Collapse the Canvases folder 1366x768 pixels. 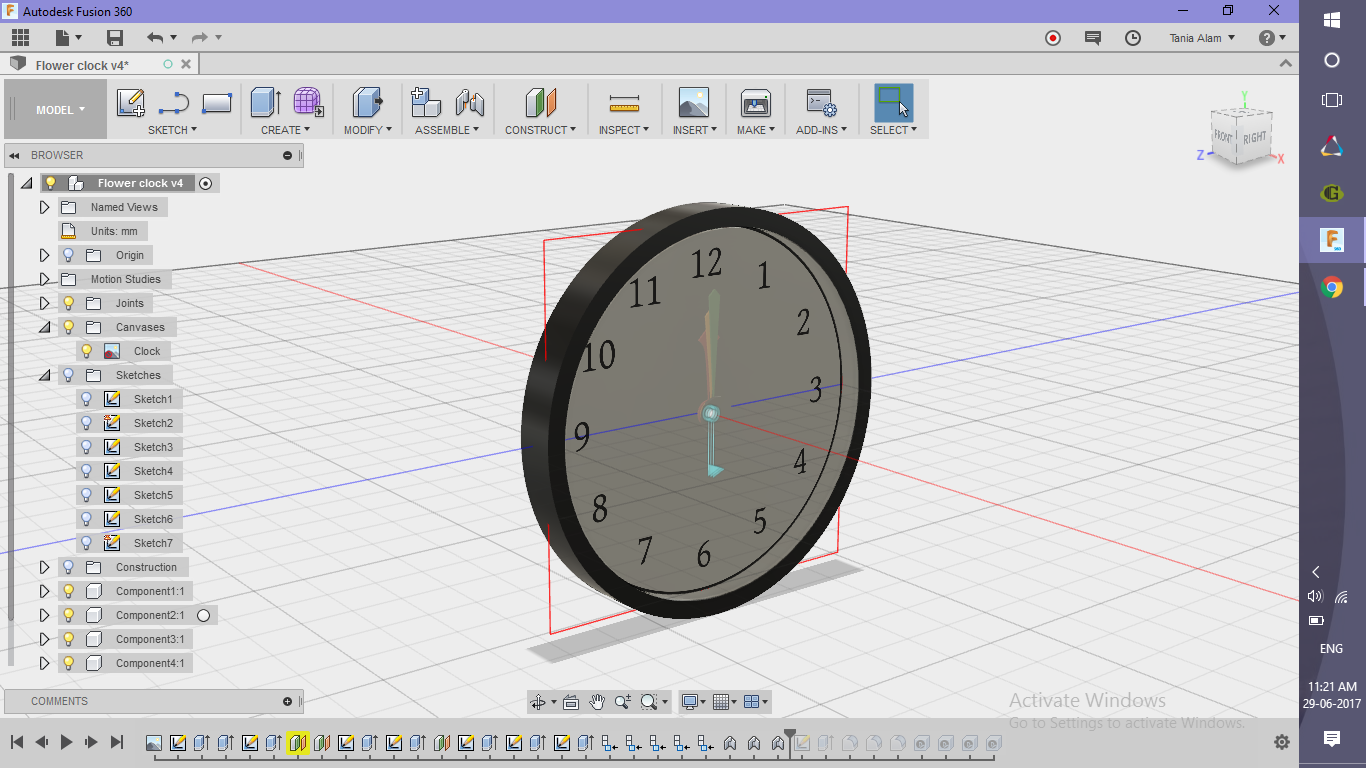[44, 327]
